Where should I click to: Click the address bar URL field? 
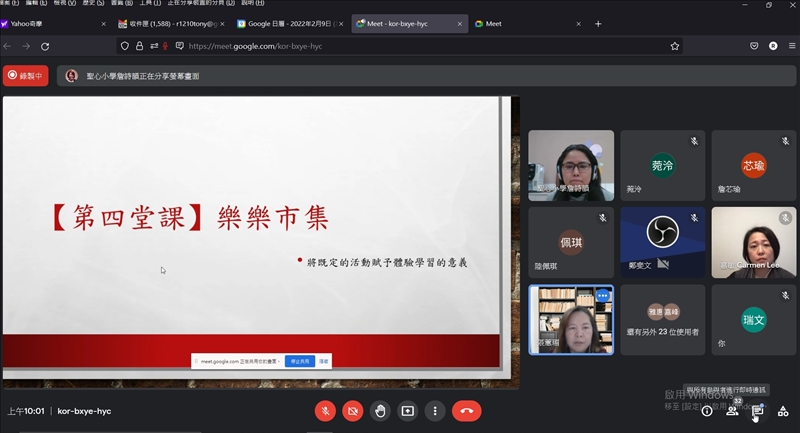coord(400,46)
